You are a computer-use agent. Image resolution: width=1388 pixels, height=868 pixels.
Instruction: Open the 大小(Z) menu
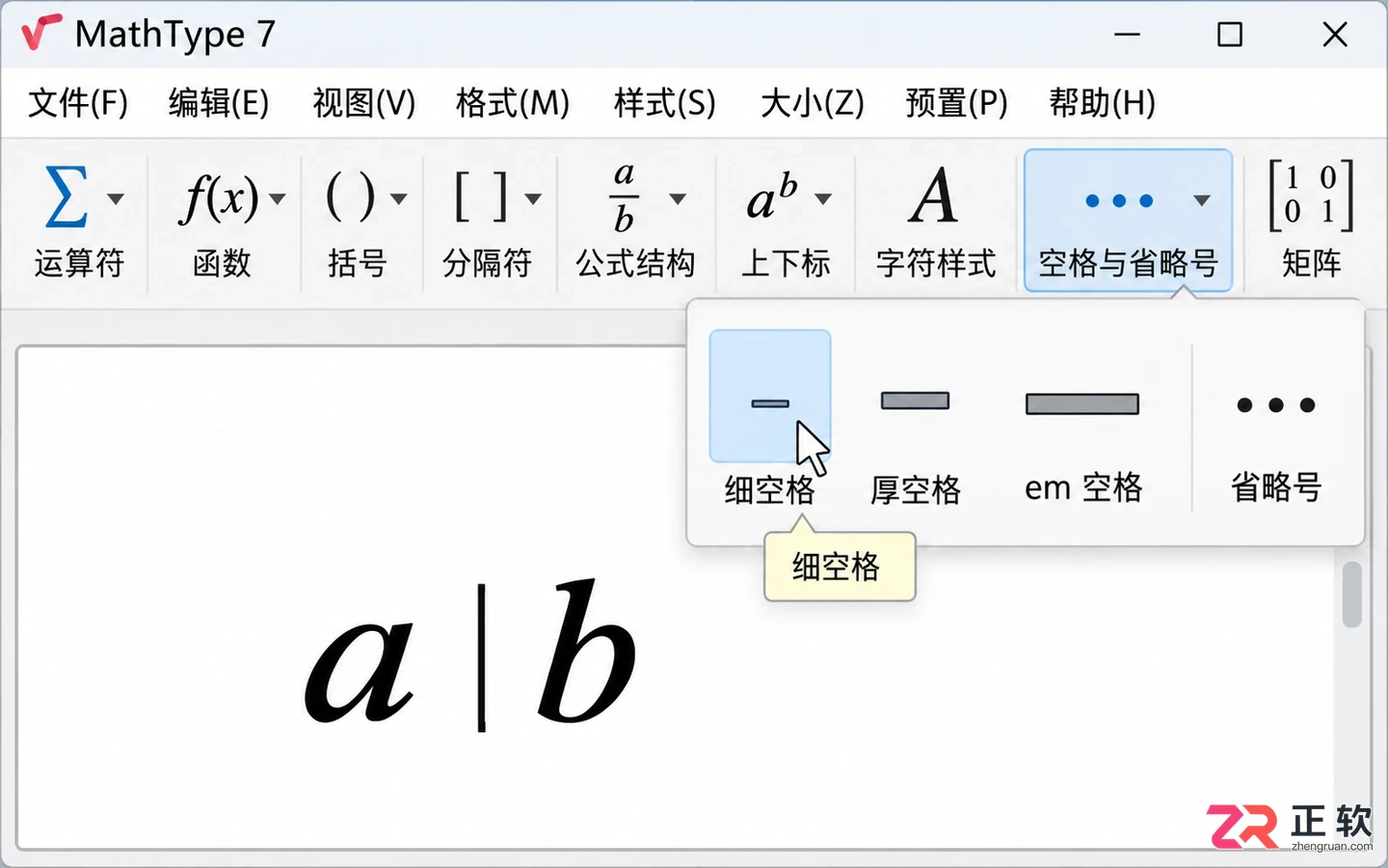coord(812,102)
